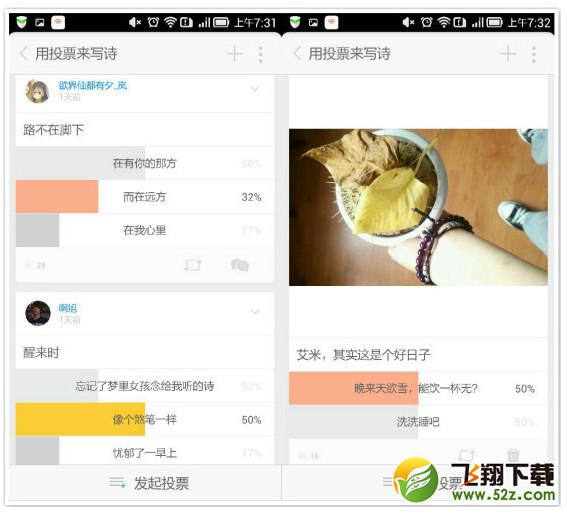Expand chevron on 啊旭 post header

255,311
